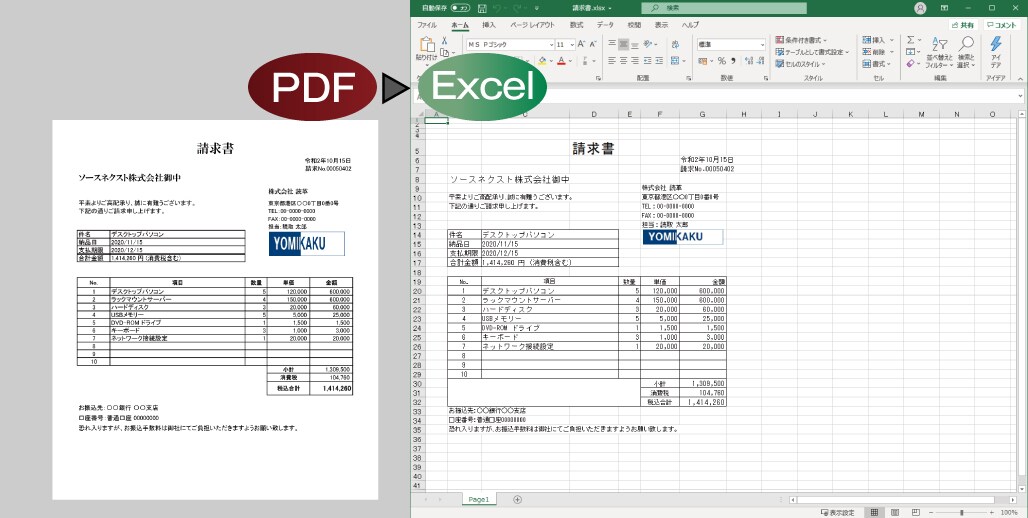Click the Clear eraser icon
The height and width of the screenshot is (518, 1028).
(x=911, y=64)
